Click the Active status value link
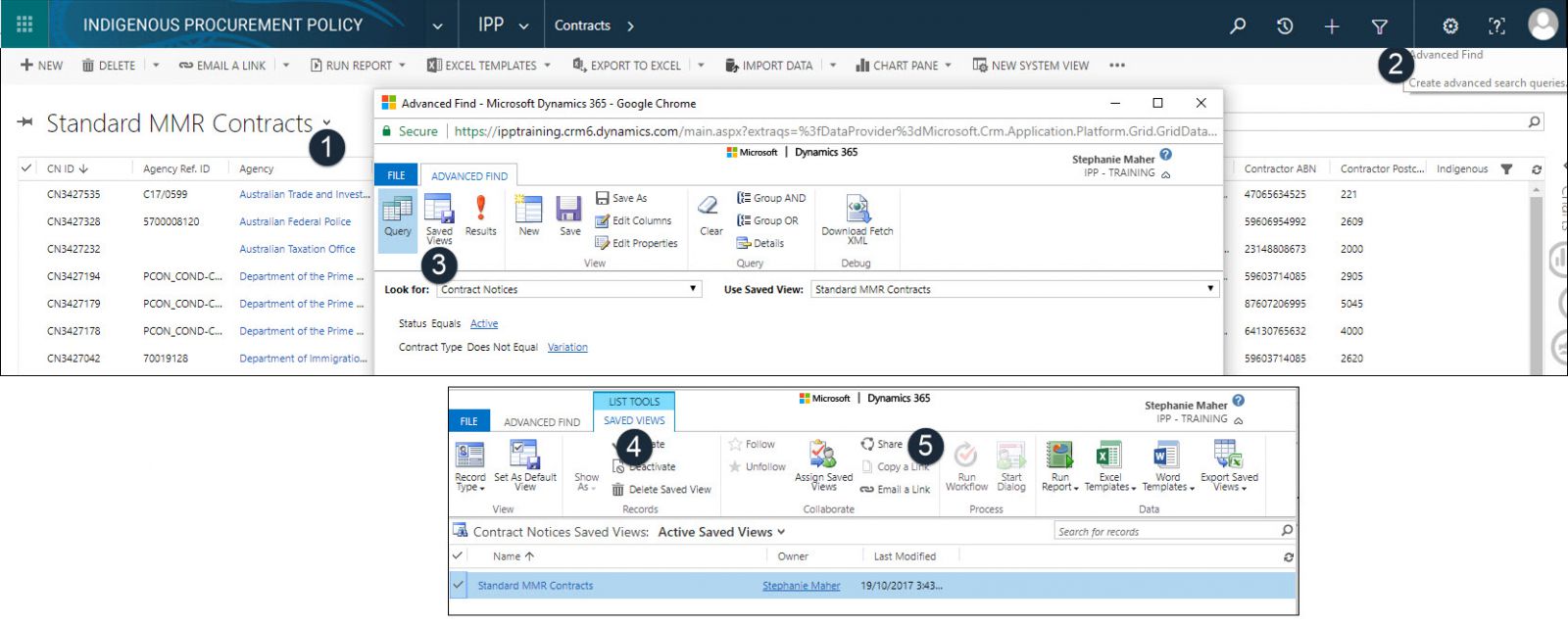 [x=484, y=323]
